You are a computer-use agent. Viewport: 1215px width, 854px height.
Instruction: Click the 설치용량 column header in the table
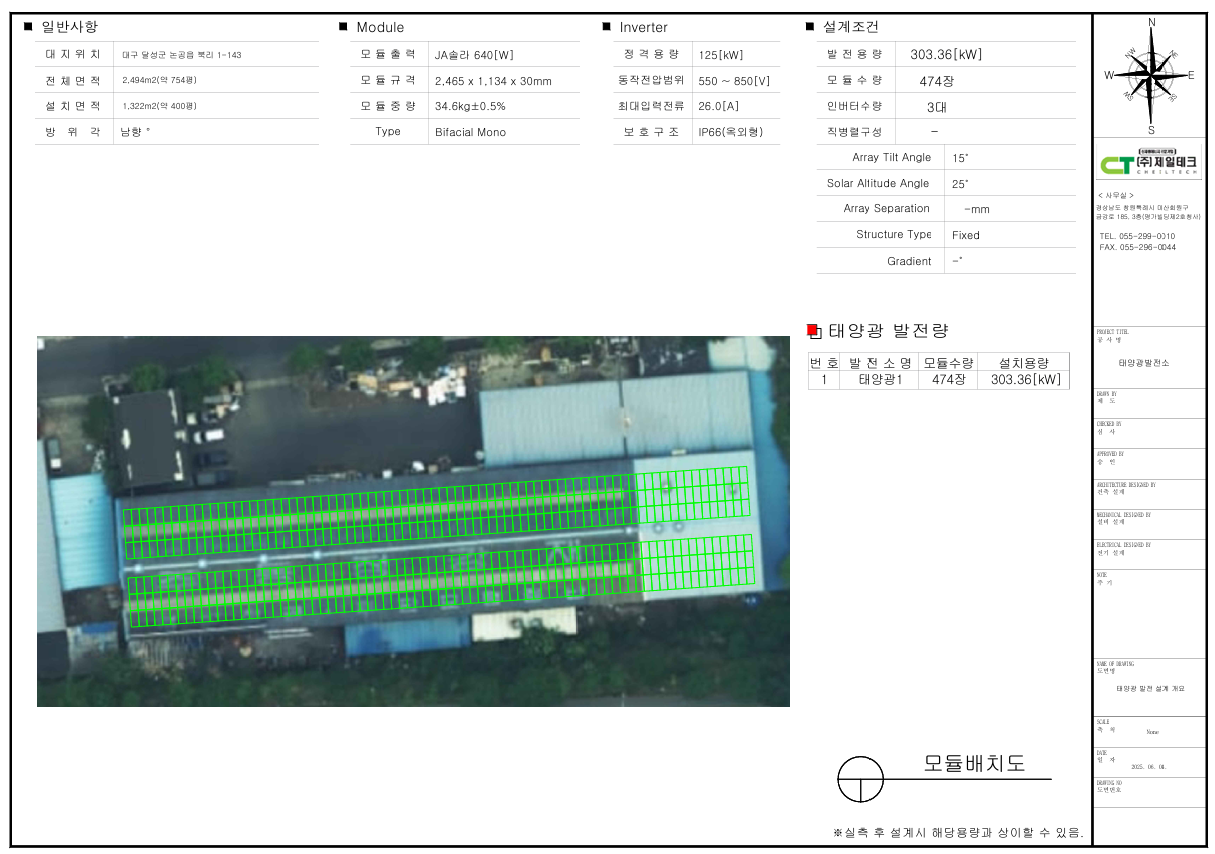(1023, 362)
